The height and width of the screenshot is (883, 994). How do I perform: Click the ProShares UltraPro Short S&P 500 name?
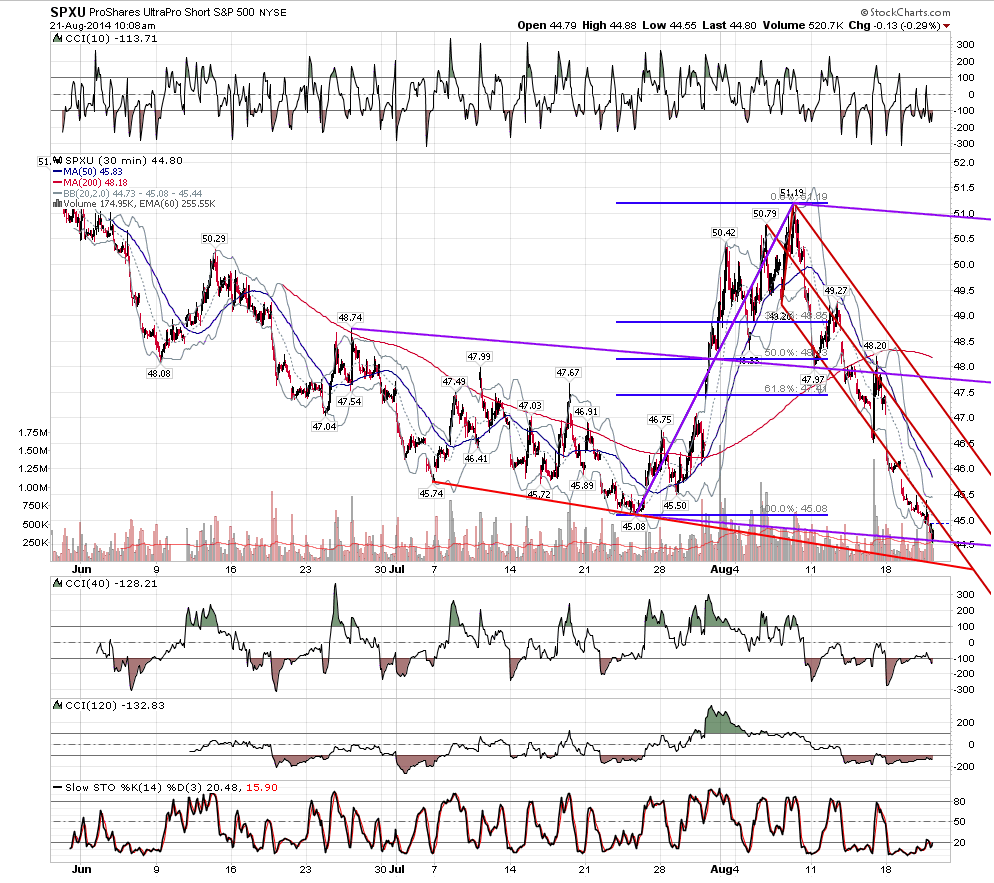172,13
